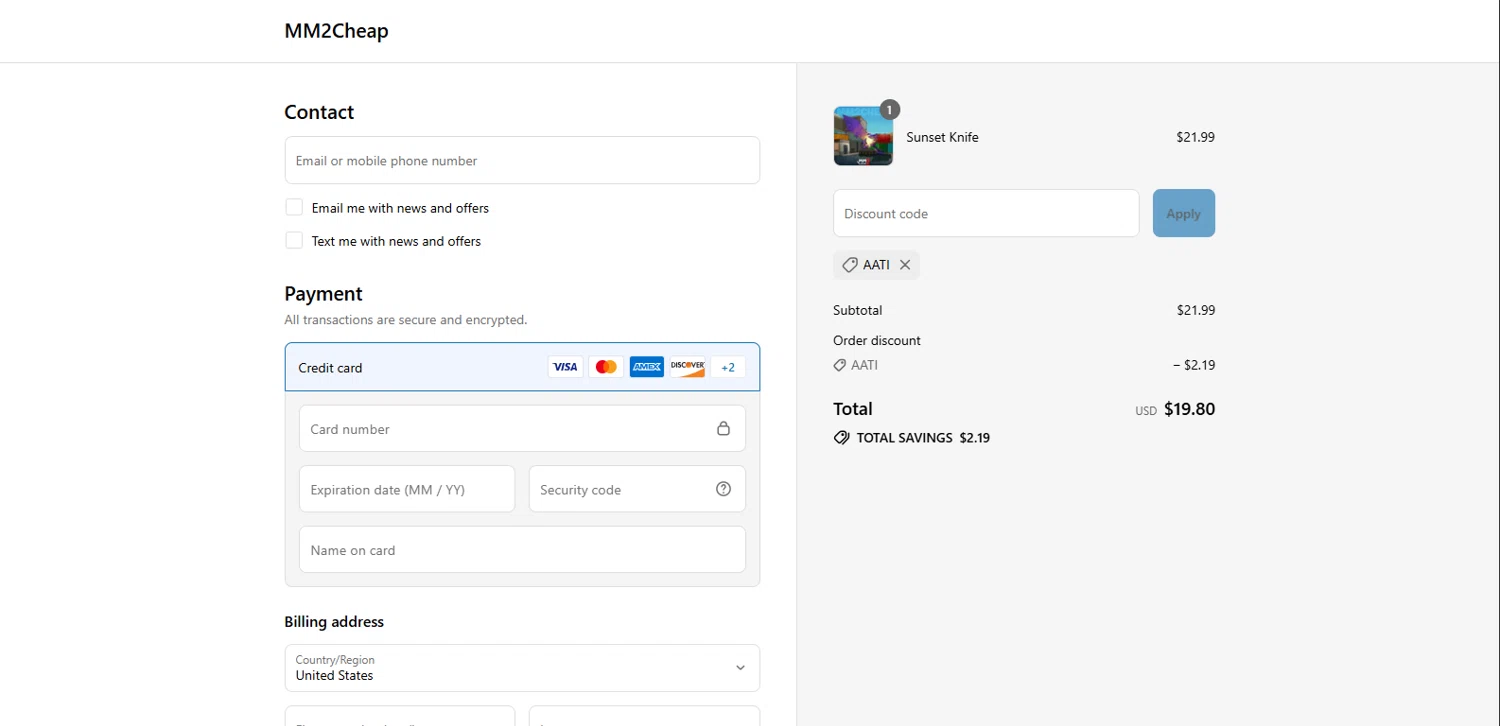Image resolution: width=1500 pixels, height=726 pixels.
Task: Focus the Card number field
Action: point(522,428)
